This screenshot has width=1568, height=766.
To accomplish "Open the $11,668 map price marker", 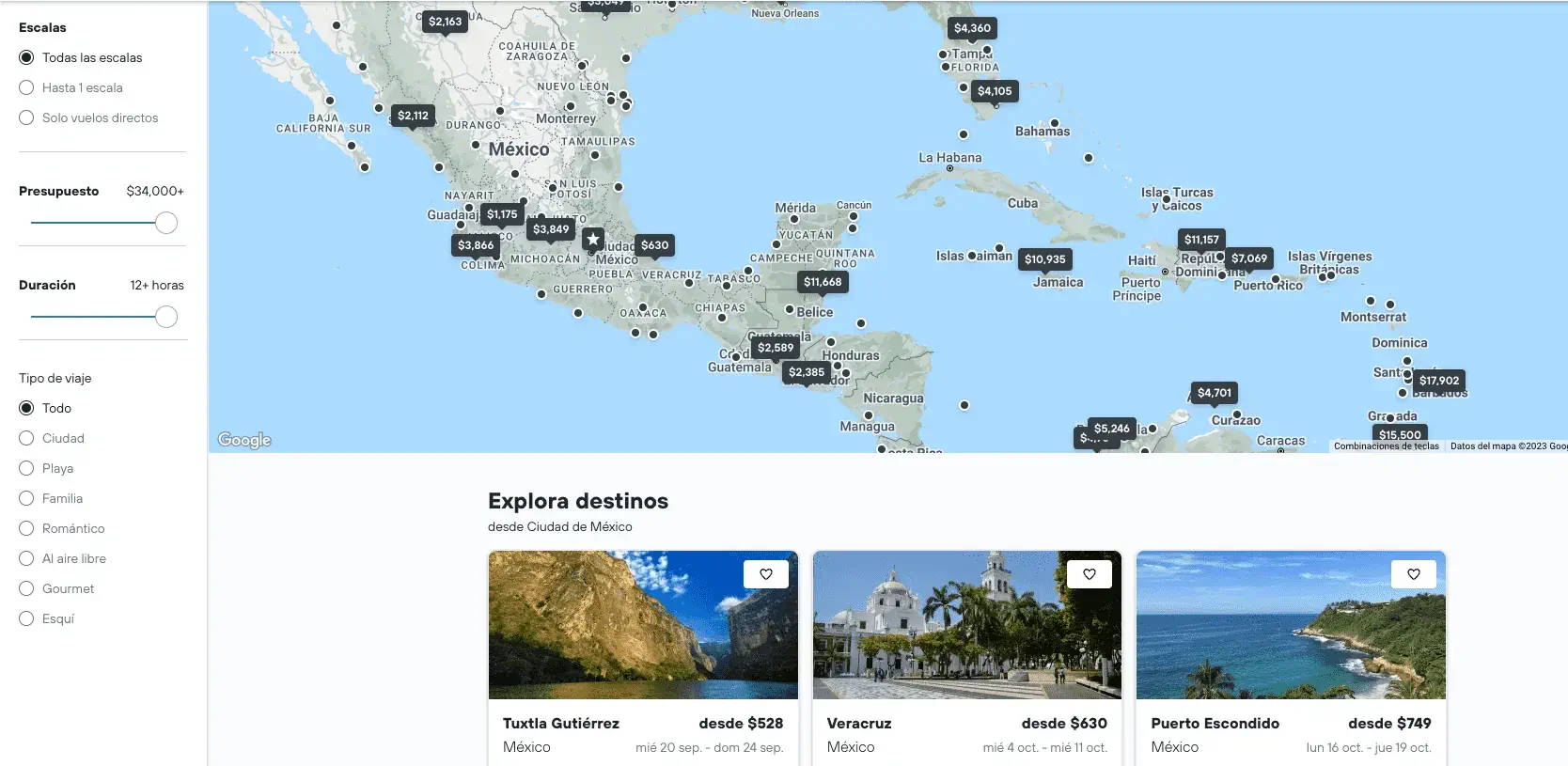I will pos(823,282).
